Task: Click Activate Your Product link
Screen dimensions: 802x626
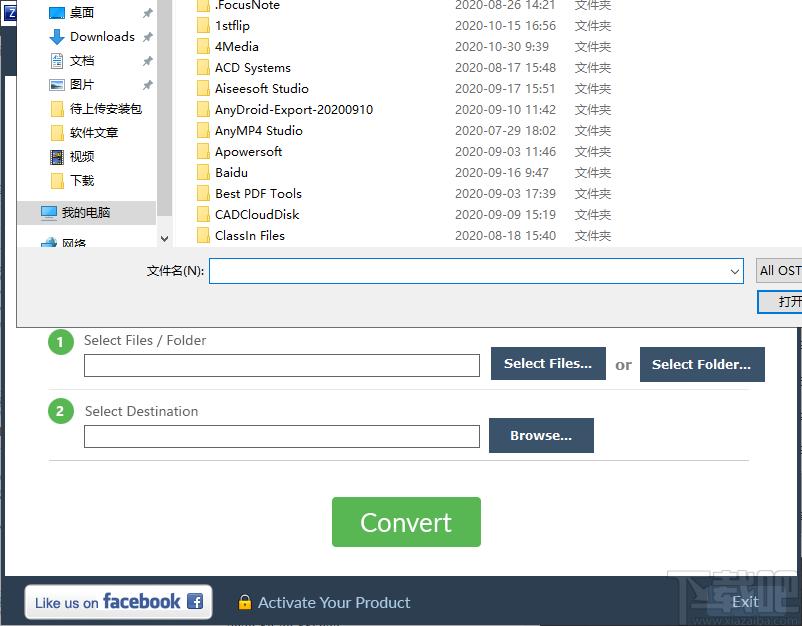Action: [x=334, y=602]
